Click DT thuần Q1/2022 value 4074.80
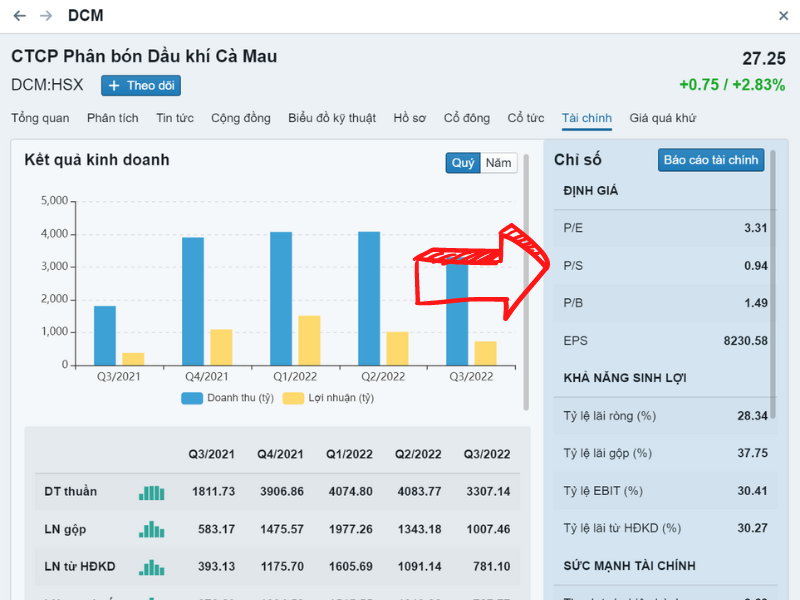 coord(351,492)
